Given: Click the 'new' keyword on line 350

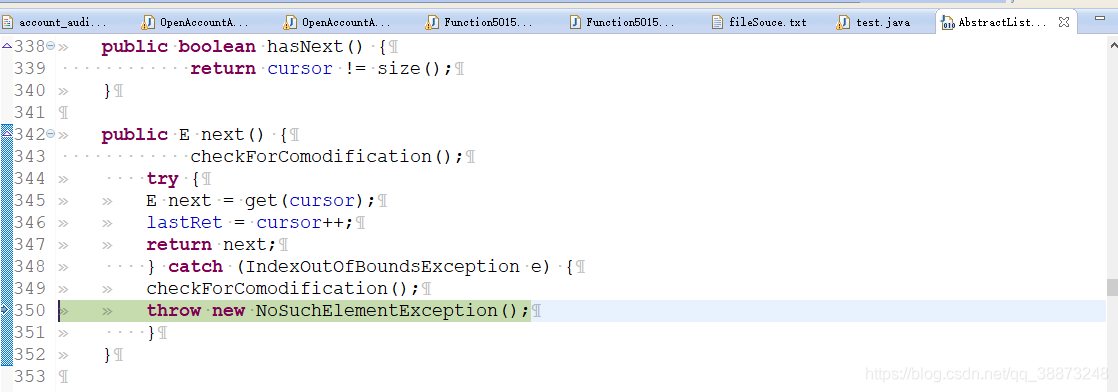Looking at the screenshot, I should point(228,311).
